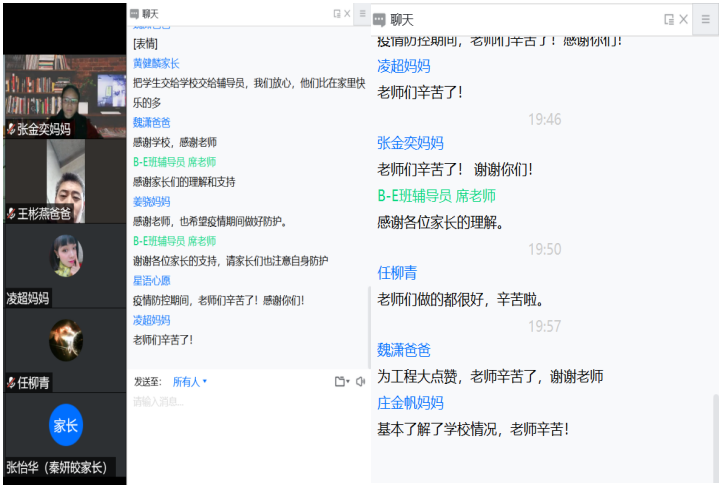This screenshot has height=487, width=720.
Task: Click muted mic icon next to 任柳青
Action: click(x=11, y=382)
